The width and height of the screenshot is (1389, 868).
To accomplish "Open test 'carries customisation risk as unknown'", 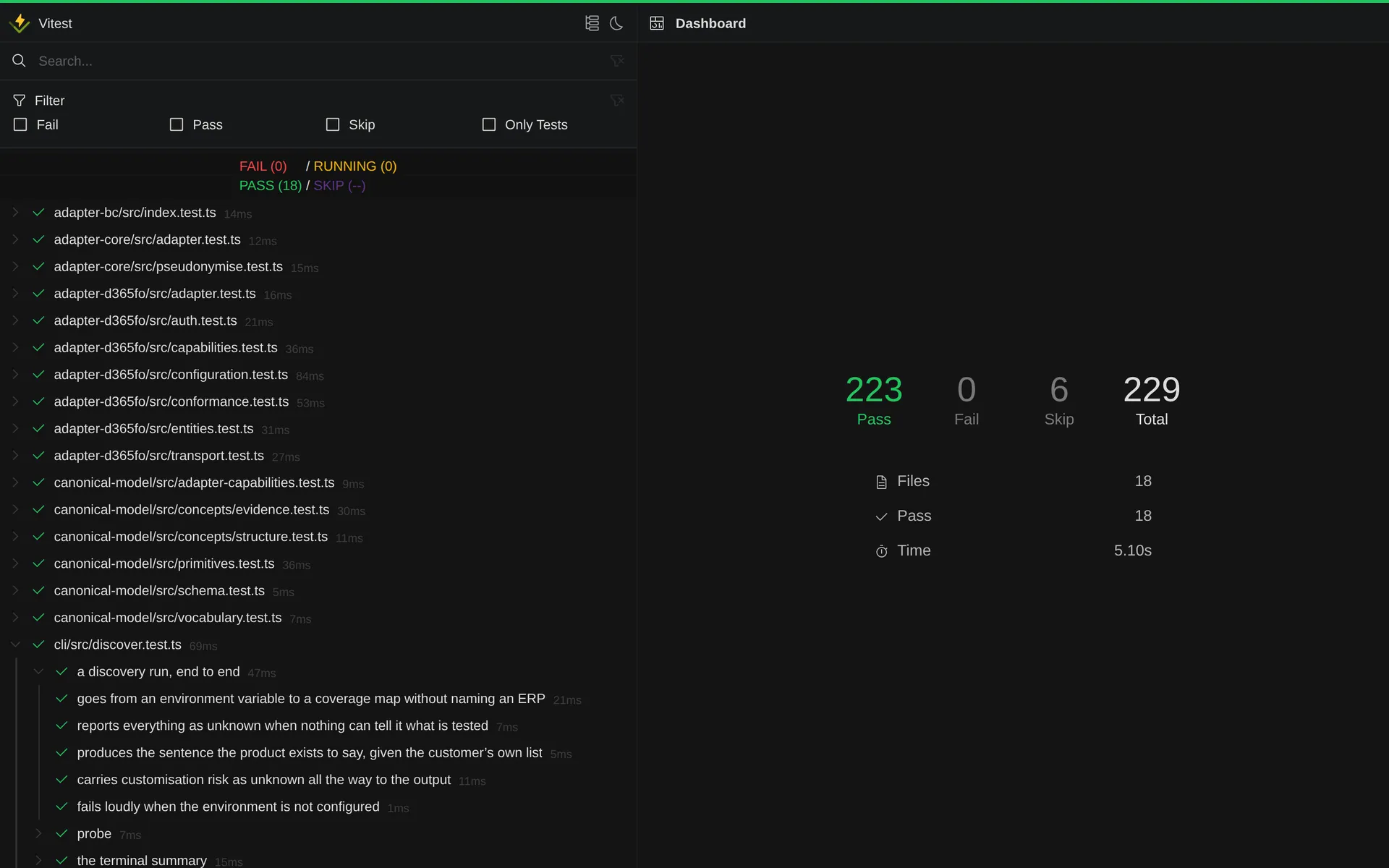I will [x=264, y=780].
